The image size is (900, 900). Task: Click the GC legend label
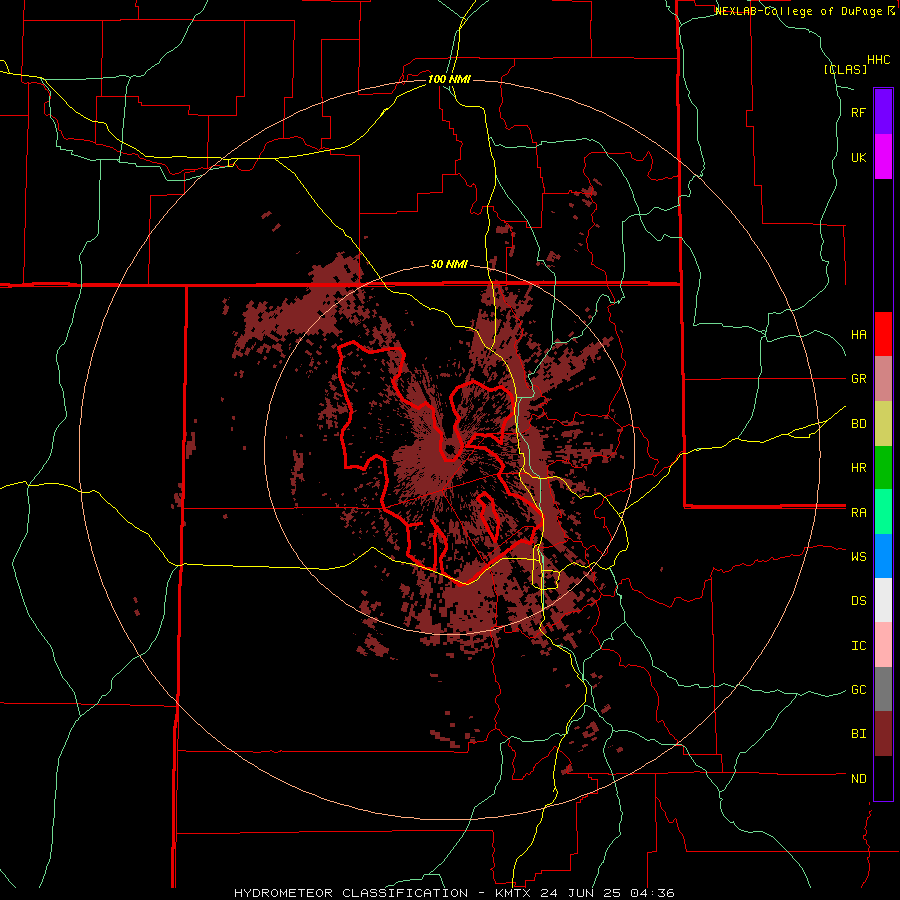pyautogui.click(x=859, y=690)
